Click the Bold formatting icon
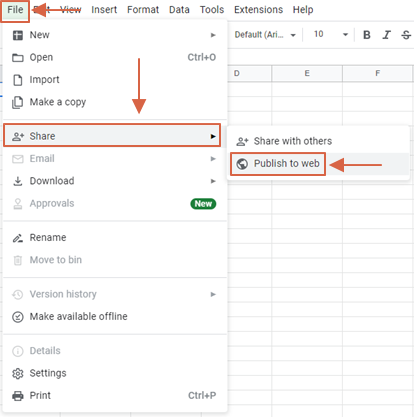 pos(367,35)
